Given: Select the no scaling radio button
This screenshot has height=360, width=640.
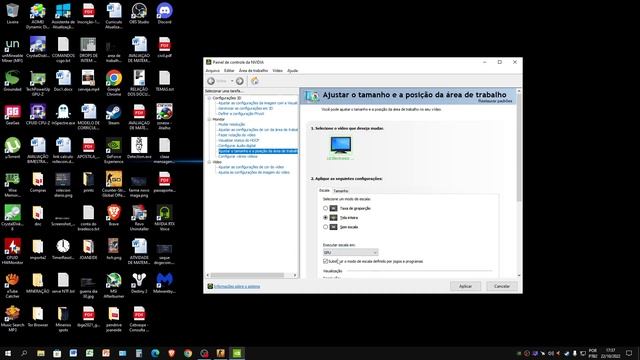Looking at the screenshot, I should (x=325, y=227).
